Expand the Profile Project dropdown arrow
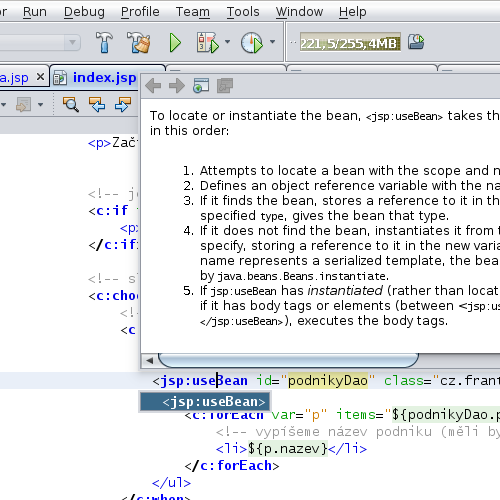Screen dimensions: 500x500 [272, 42]
